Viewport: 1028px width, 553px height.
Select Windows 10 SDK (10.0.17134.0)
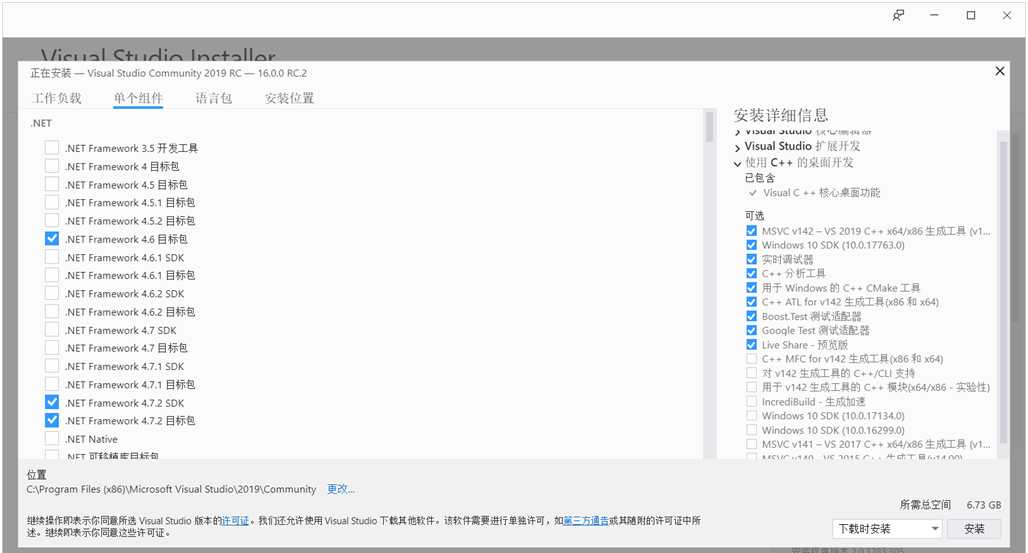click(x=751, y=415)
